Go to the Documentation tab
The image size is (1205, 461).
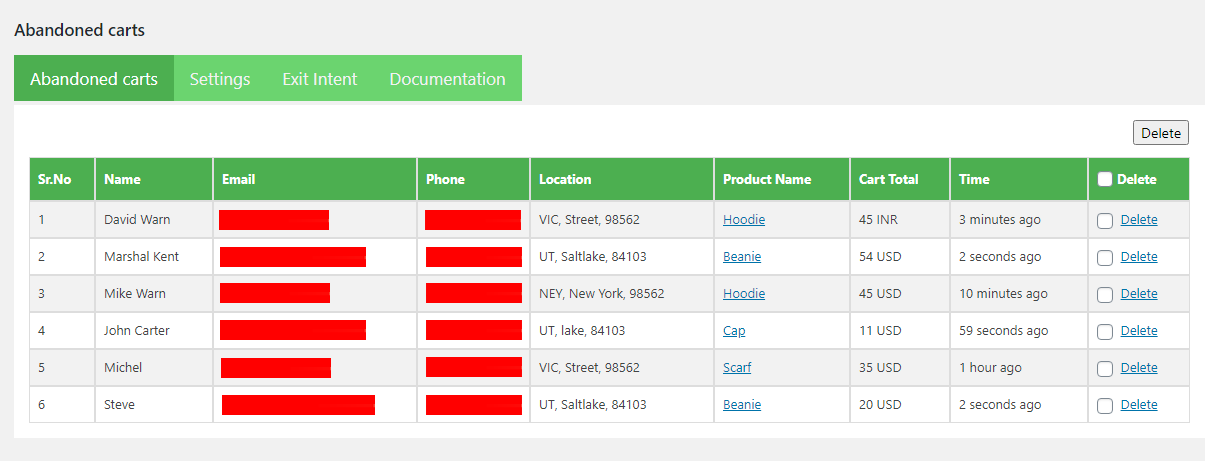[447, 78]
